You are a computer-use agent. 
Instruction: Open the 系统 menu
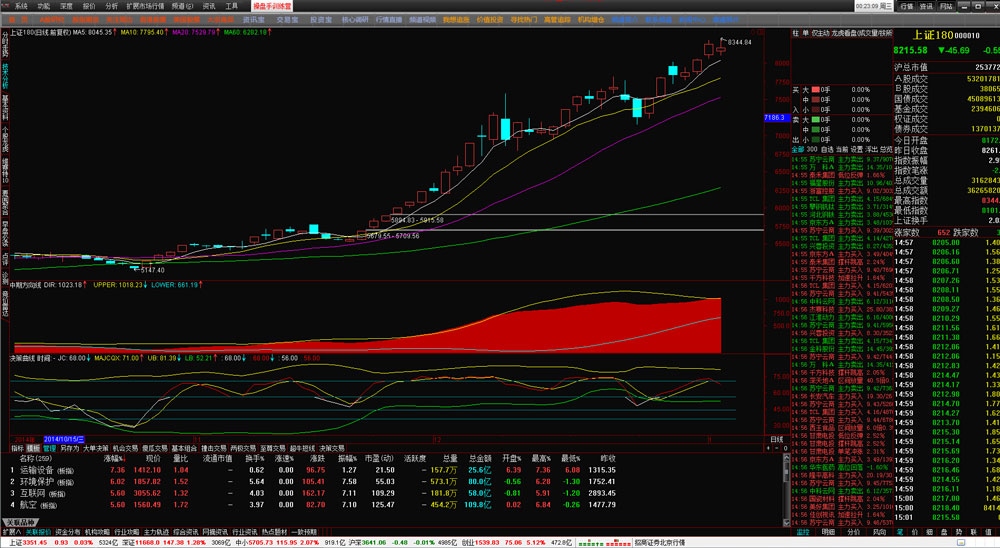20,6
